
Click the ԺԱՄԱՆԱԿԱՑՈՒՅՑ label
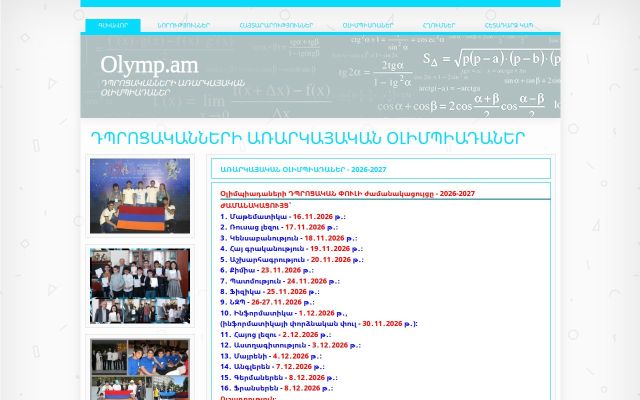click(x=255, y=205)
